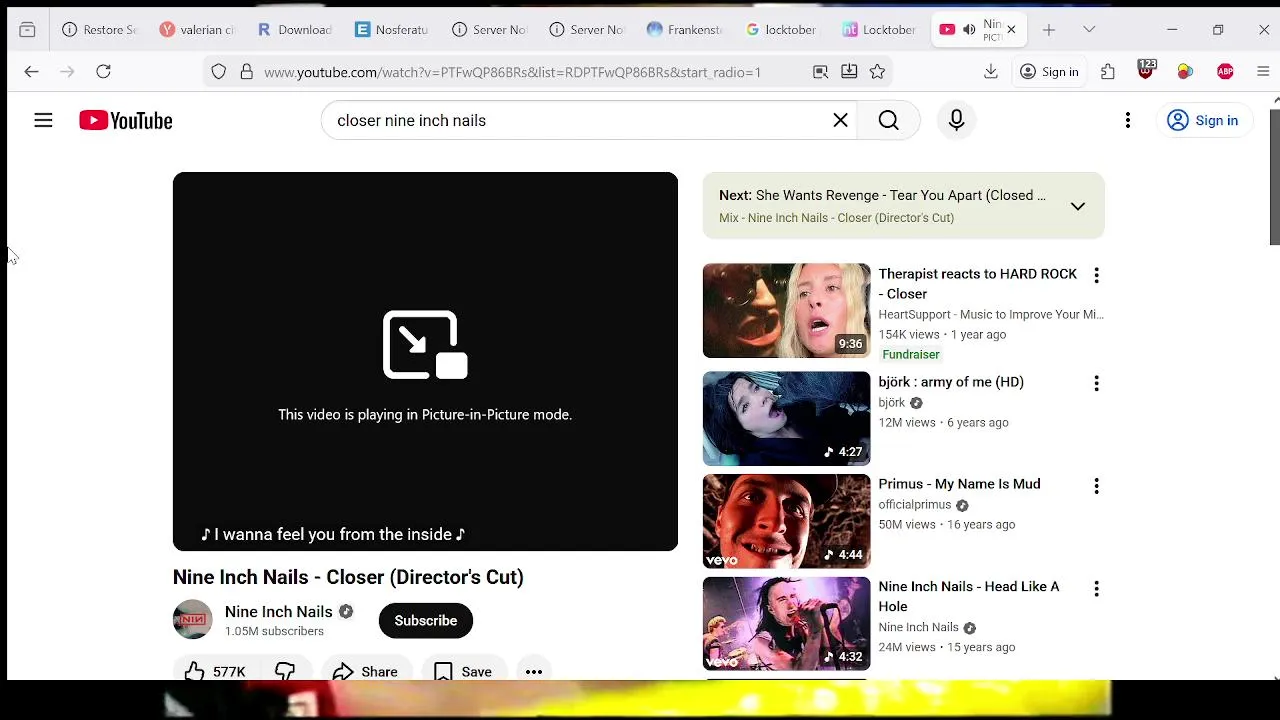This screenshot has height=720, width=1280.
Task: Subscribe to Nine Inch Nails channel
Action: pyautogui.click(x=425, y=621)
